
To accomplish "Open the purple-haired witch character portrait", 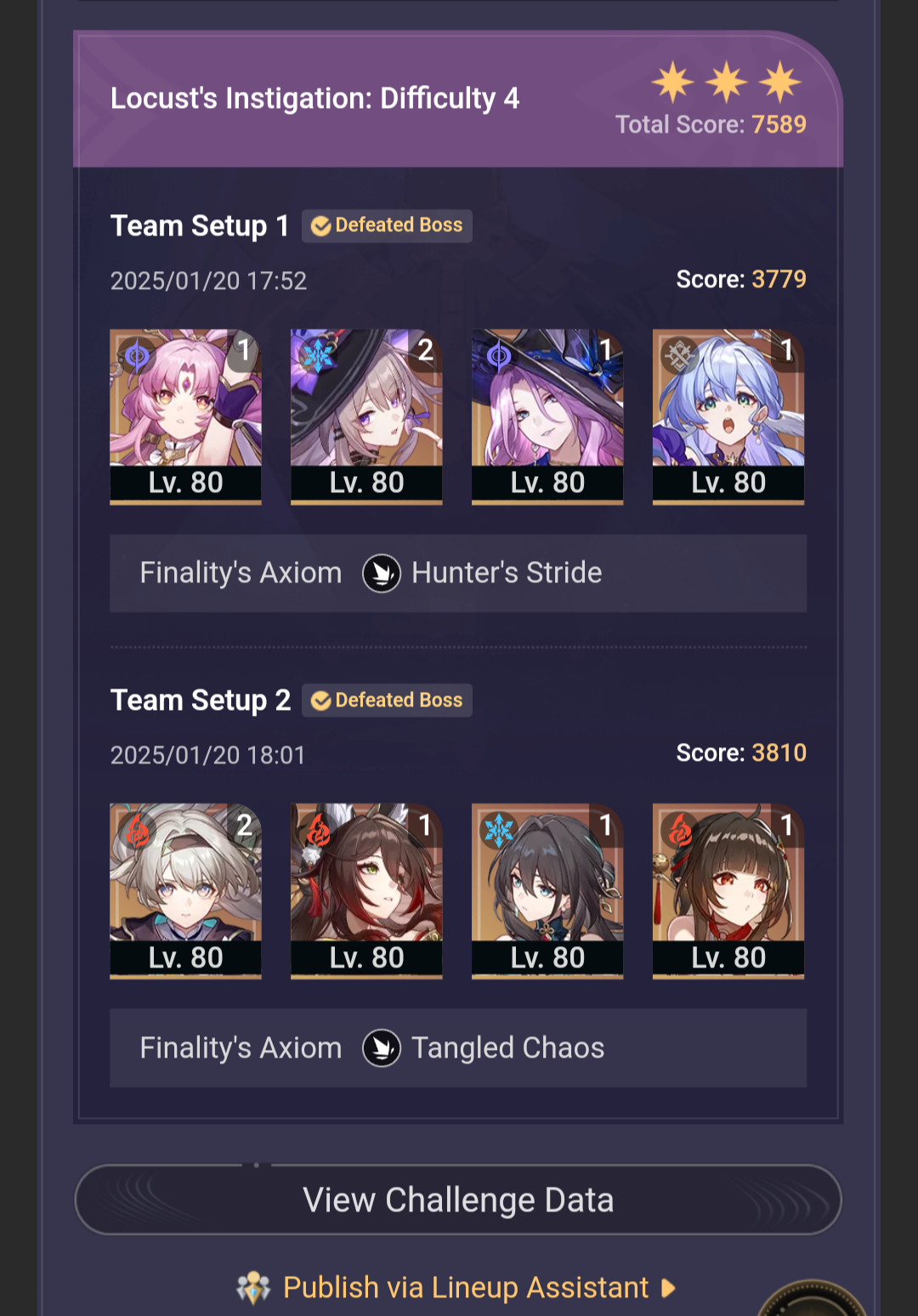I will pos(547,417).
